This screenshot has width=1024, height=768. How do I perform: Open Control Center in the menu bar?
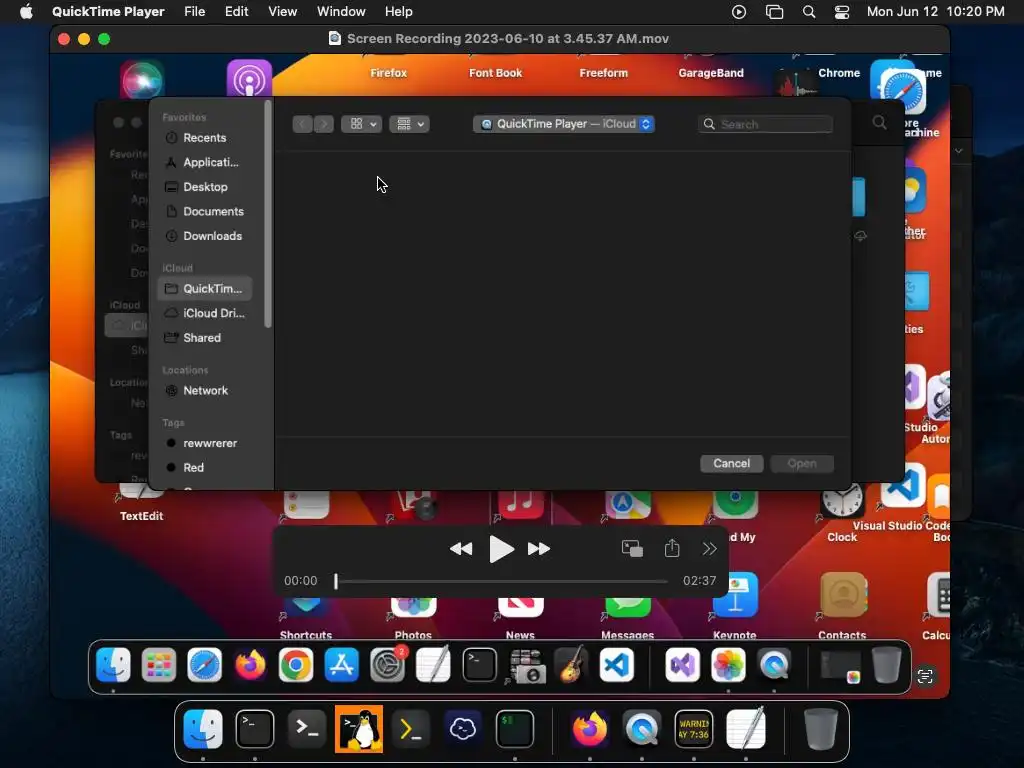point(842,12)
